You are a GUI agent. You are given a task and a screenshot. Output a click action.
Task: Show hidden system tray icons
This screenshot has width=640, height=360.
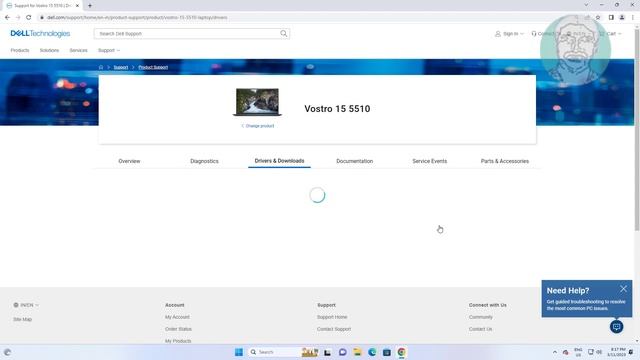(555, 352)
